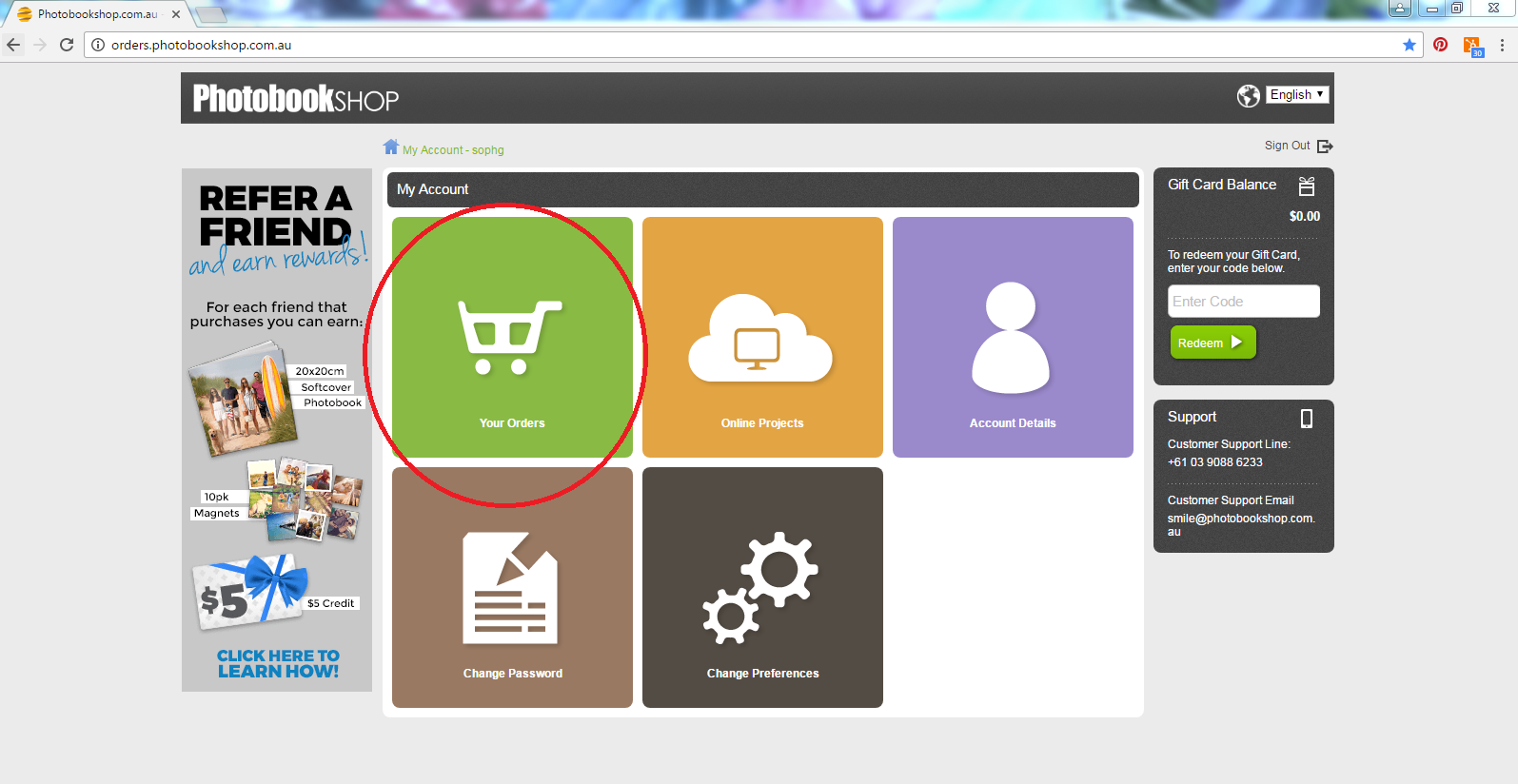1518x784 pixels.
Task: Click the My Account - sophg breadcrumb link
Action: click(x=453, y=150)
